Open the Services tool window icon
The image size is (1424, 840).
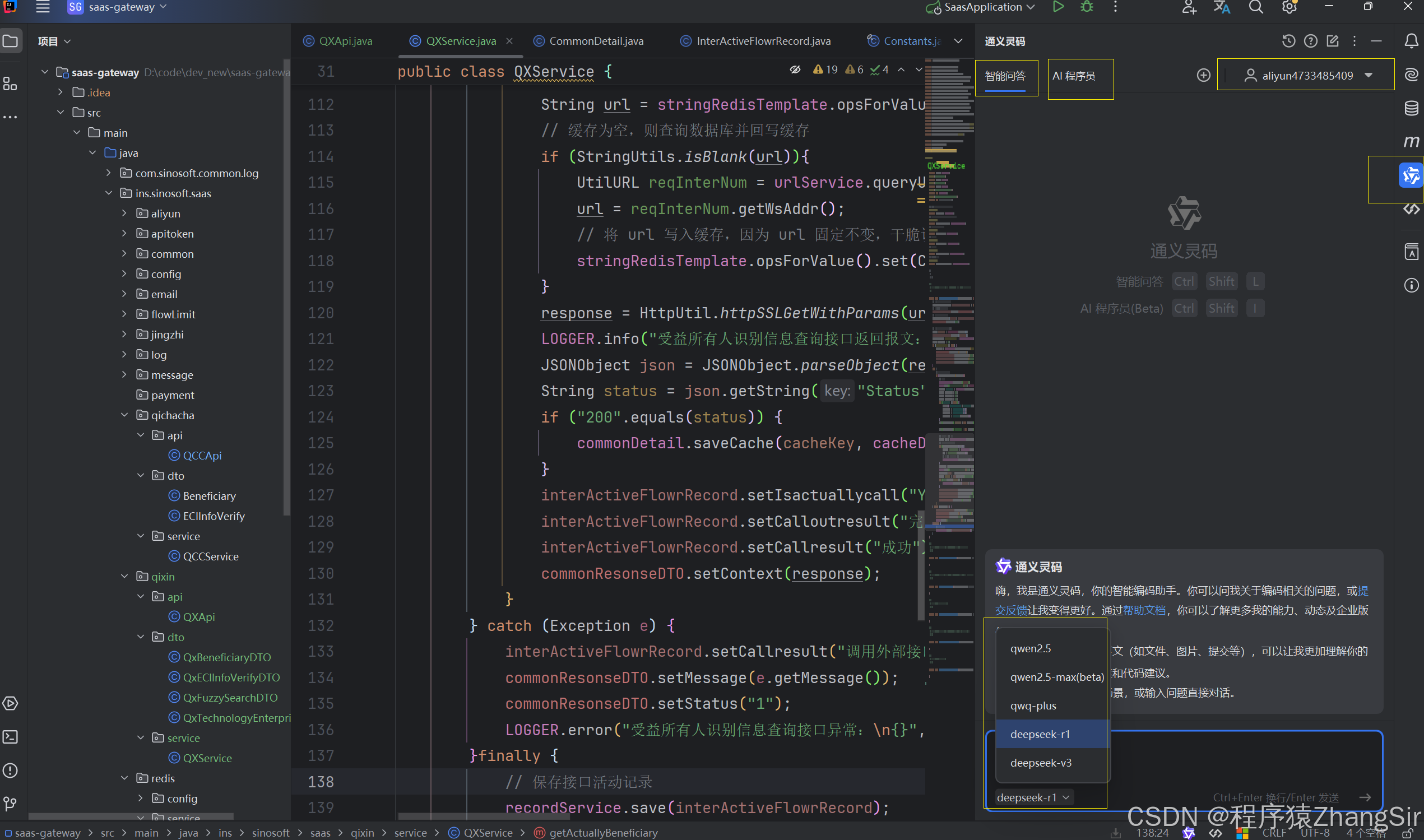[10, 704]
